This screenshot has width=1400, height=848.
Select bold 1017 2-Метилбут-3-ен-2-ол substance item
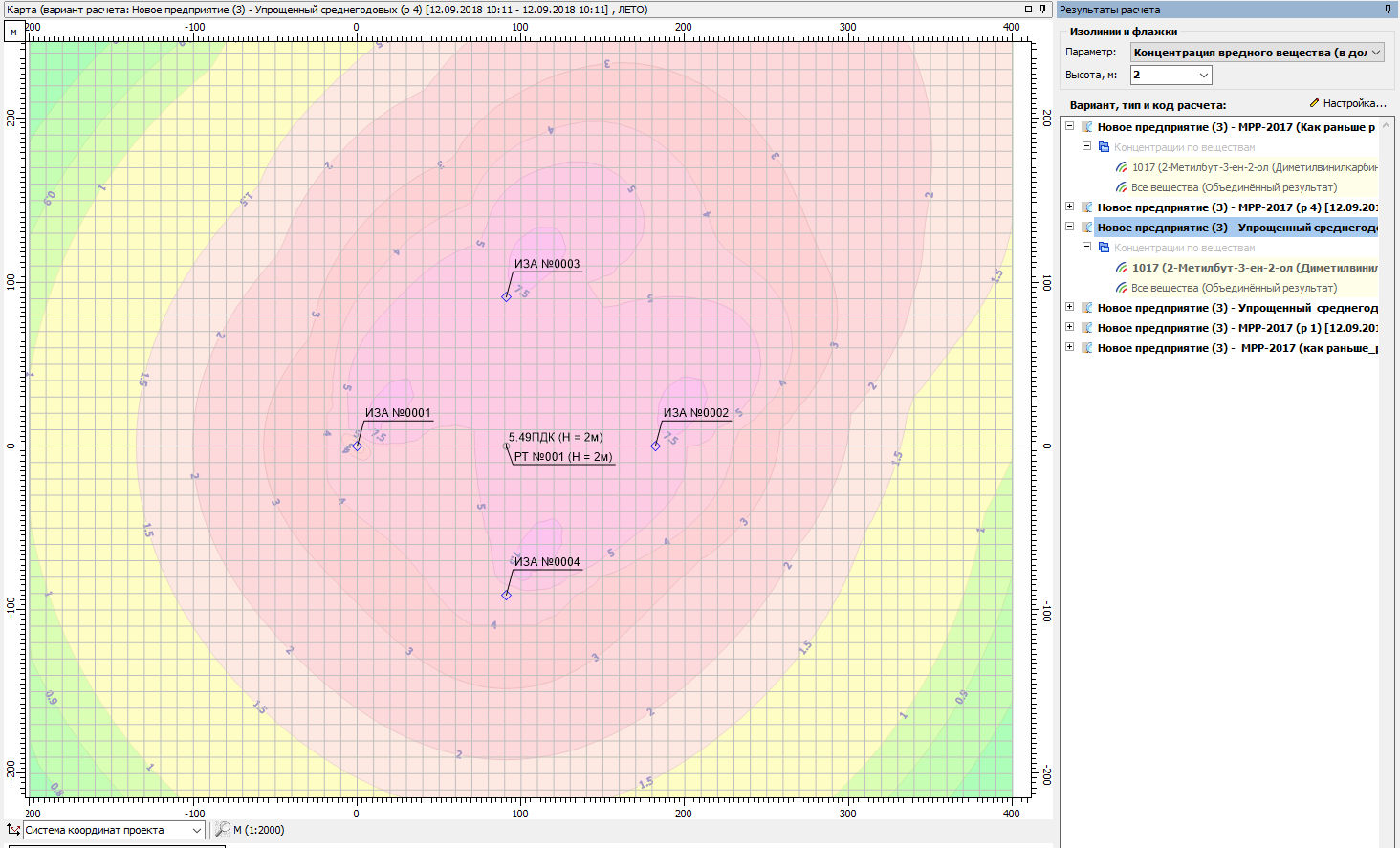pos(1254,268)
